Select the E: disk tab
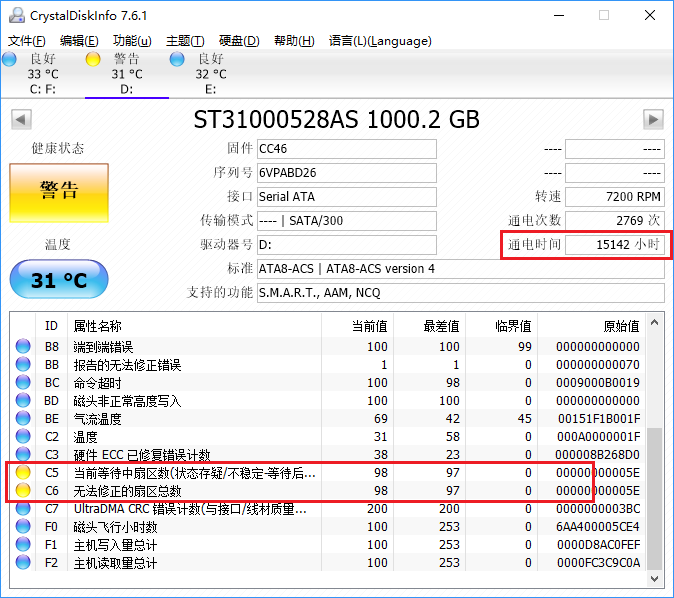This screenshot has width=674, height=598. click(211, 74)
